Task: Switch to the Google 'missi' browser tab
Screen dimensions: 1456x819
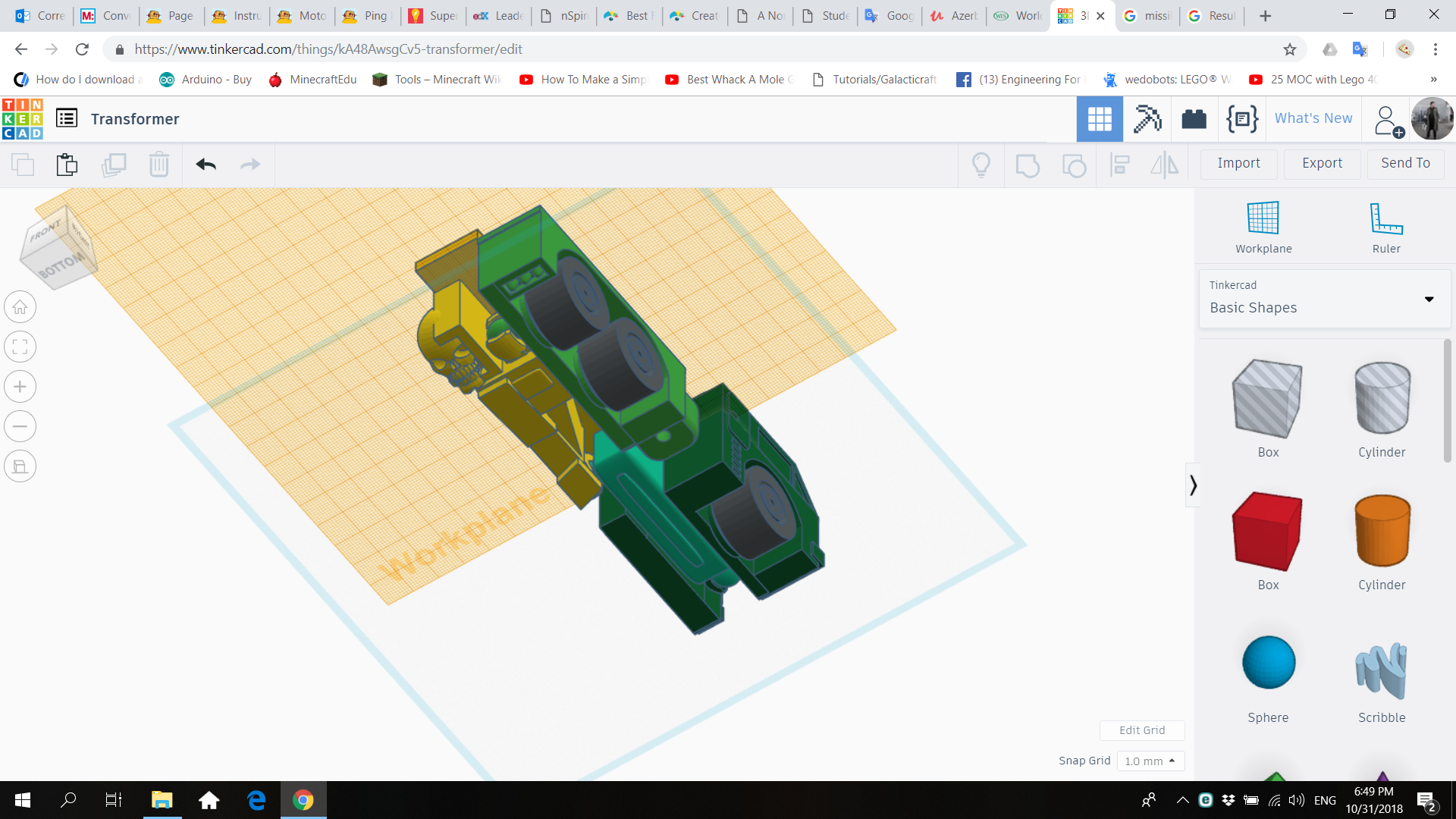Action: pyautogui.click(x=1147, y=15)
